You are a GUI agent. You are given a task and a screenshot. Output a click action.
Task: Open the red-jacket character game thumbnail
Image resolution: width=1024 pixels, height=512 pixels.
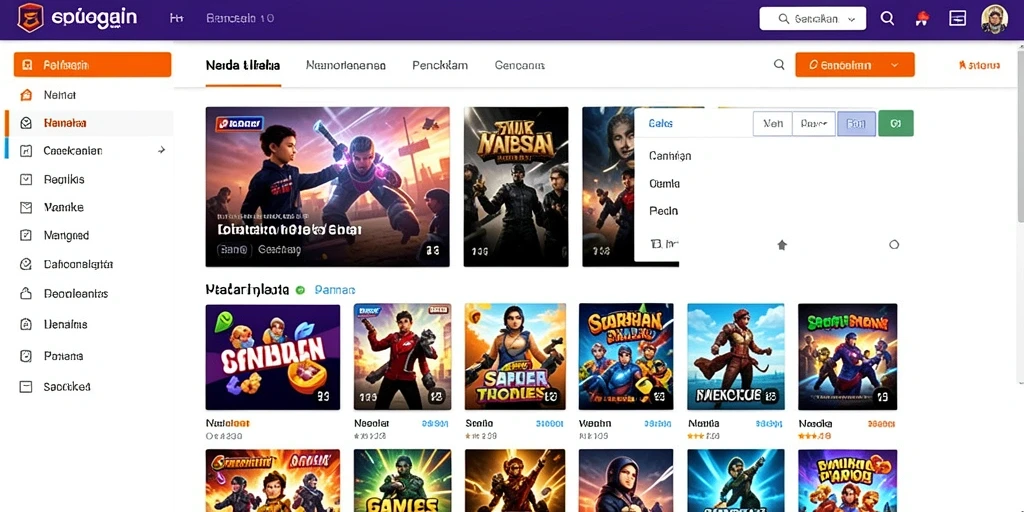(402, 357)
